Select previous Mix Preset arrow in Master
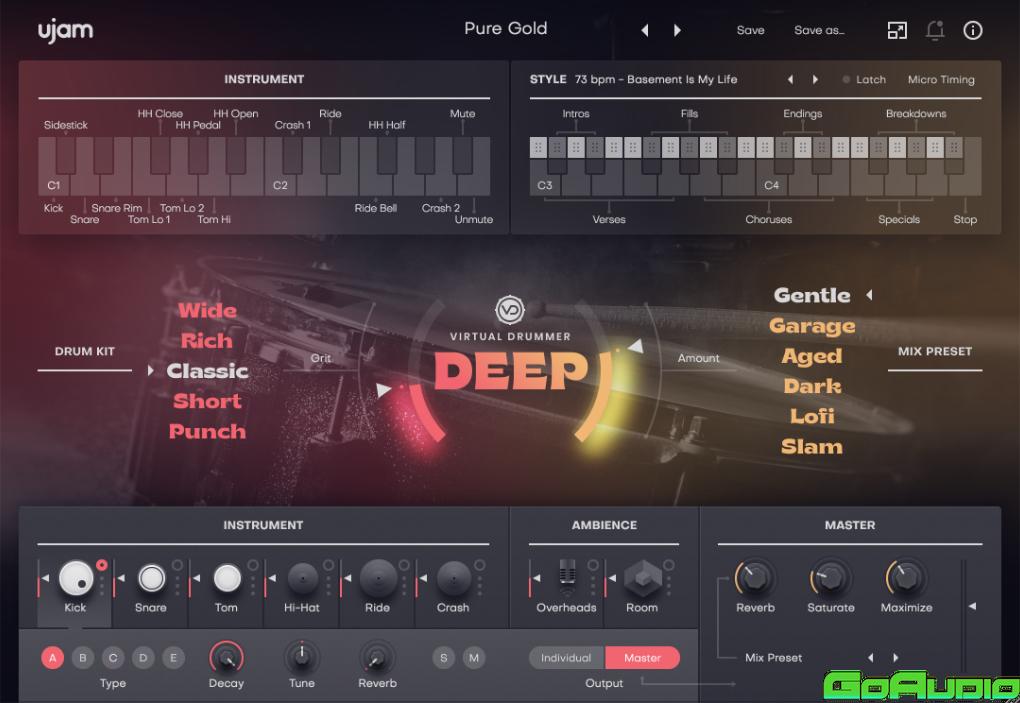Screen dimensions: 1020x703 pos(870,657)
